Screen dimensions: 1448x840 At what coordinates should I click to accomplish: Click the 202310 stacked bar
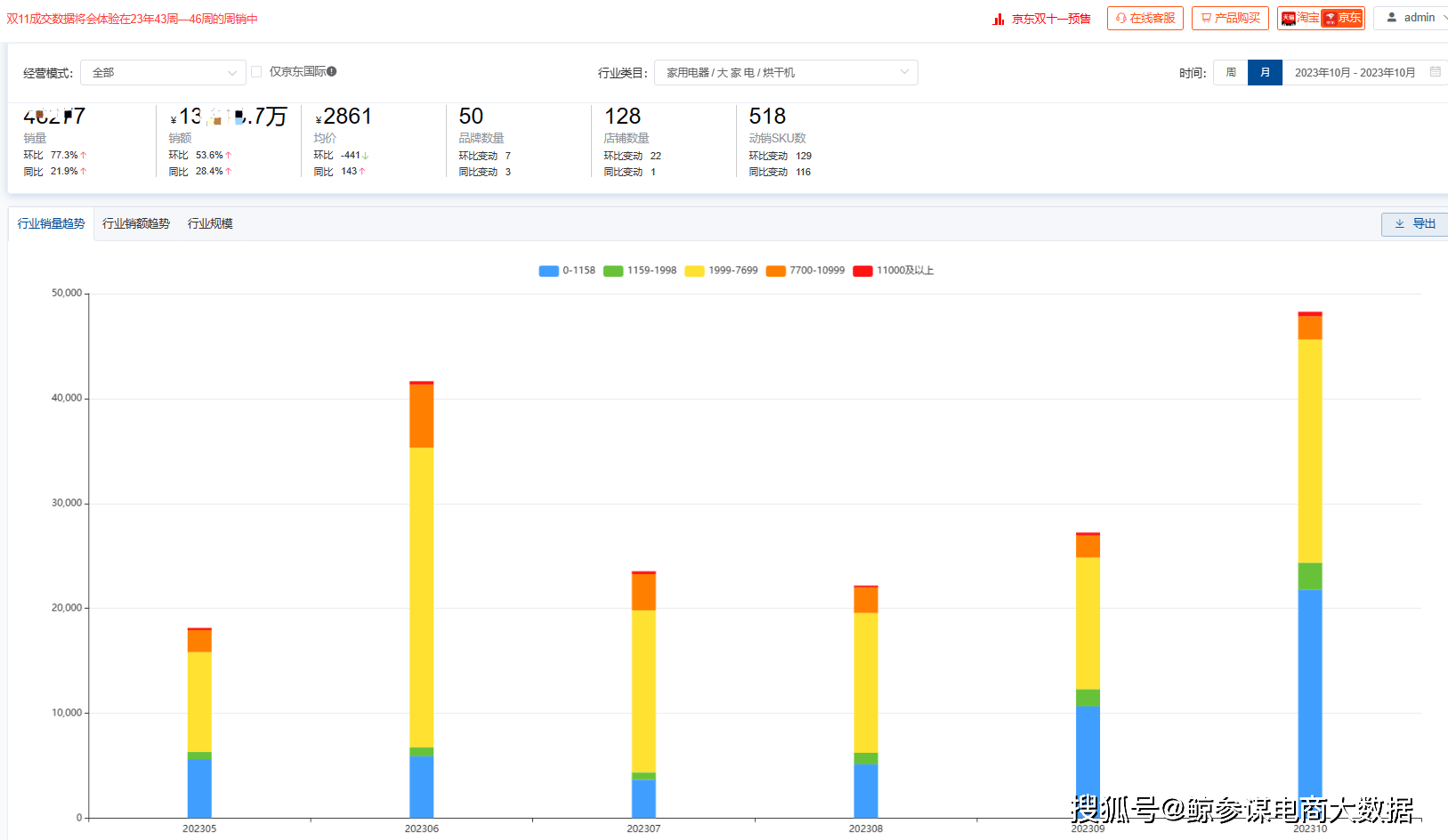pos(1310,564)
